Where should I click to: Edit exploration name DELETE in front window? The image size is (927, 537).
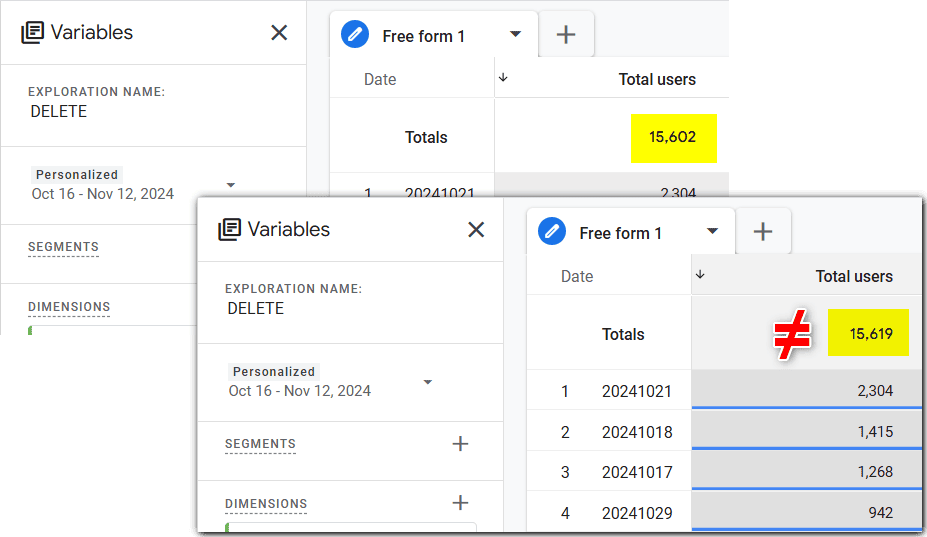[255, 308]
